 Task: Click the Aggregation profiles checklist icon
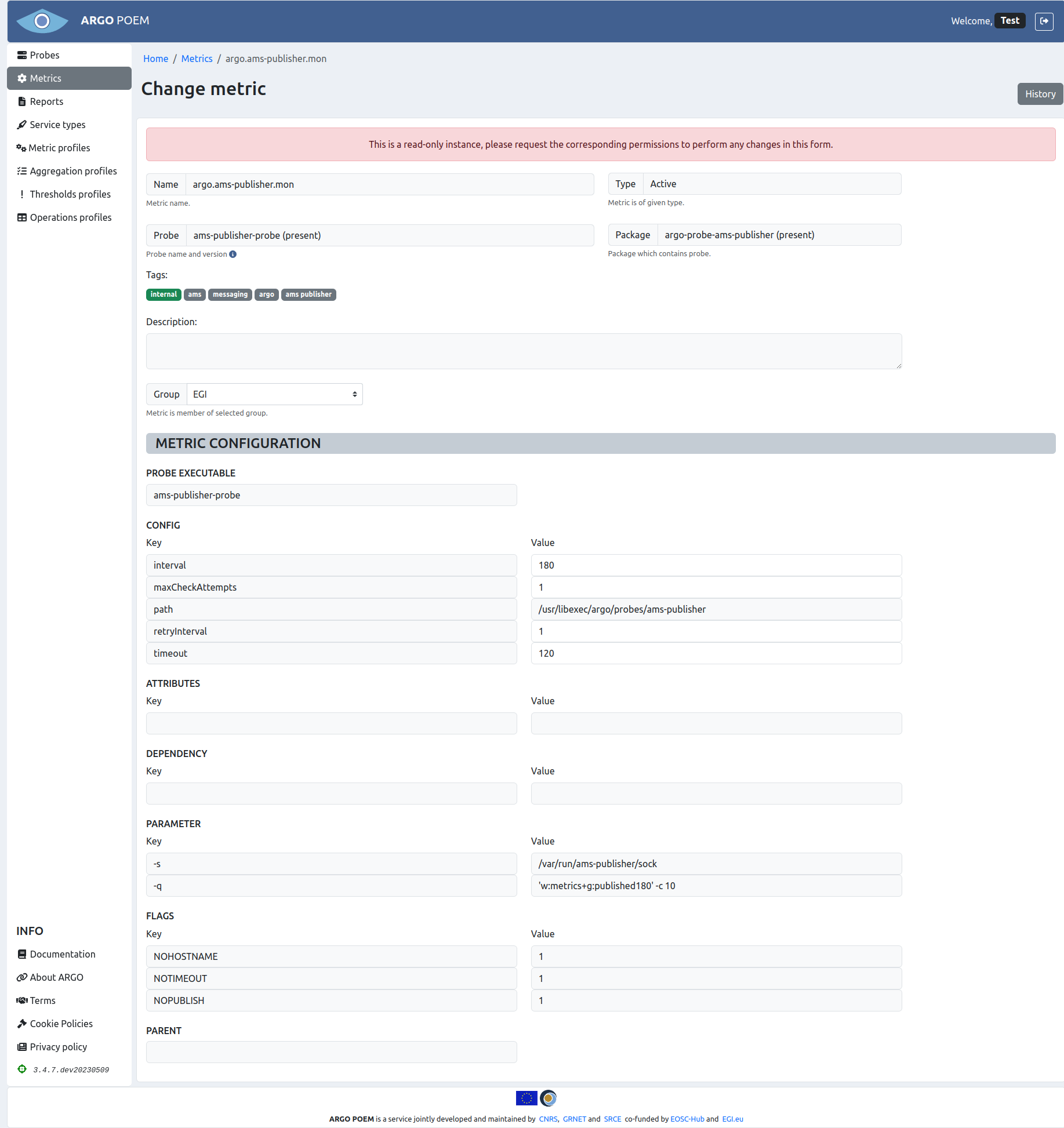[x=22, y=170]
